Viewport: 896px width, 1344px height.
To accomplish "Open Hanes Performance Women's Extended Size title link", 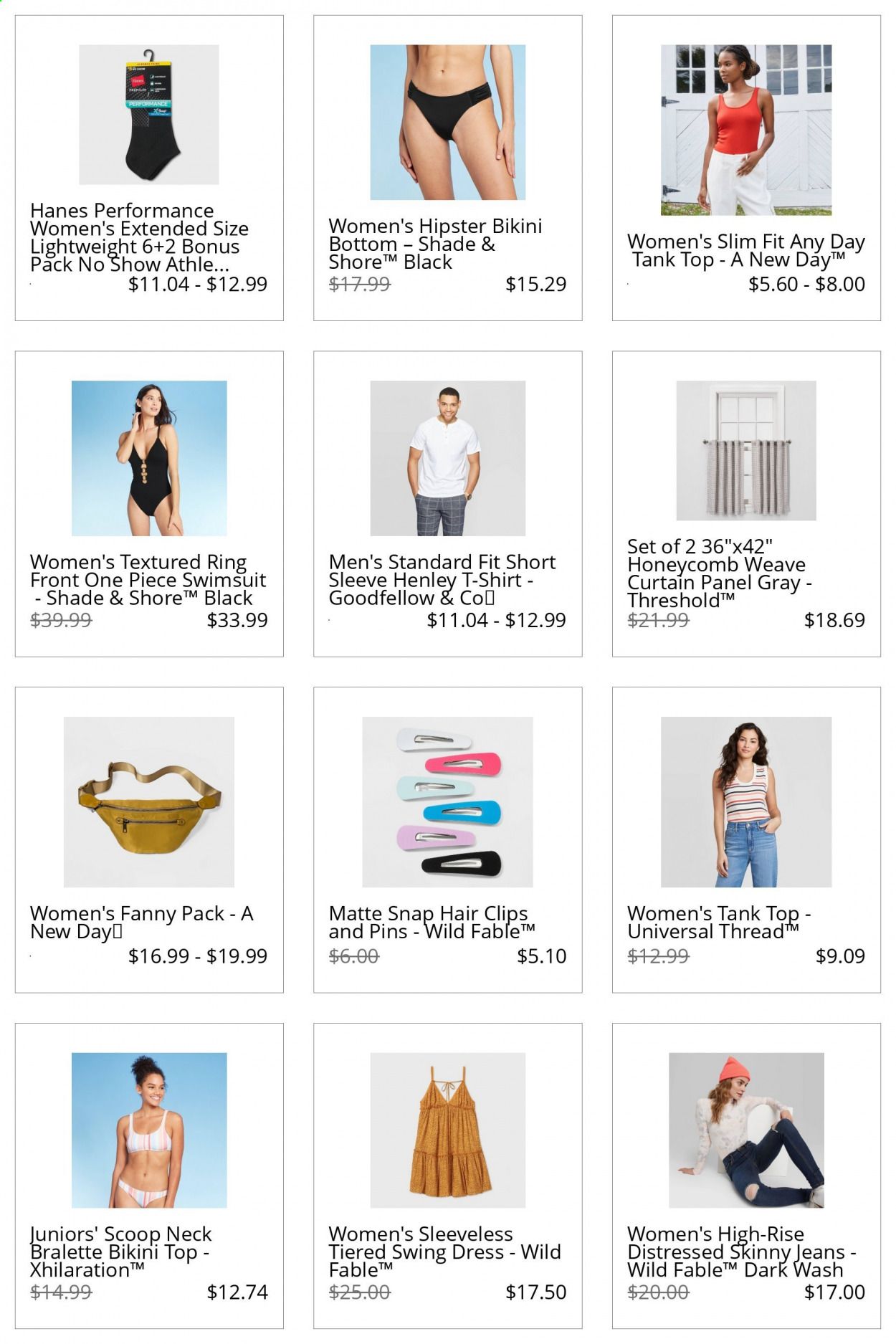I will (140, 237).
